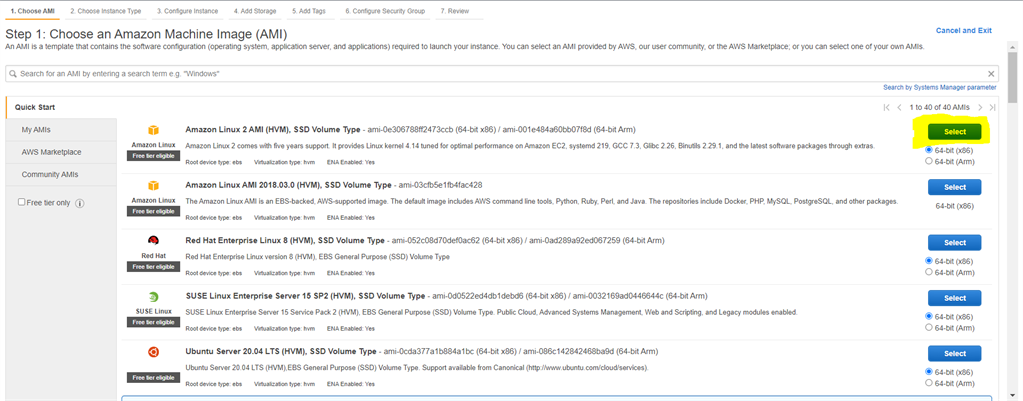
Task: Click the Amazon Linux 2 logo icon
Action: coord(153,130)
